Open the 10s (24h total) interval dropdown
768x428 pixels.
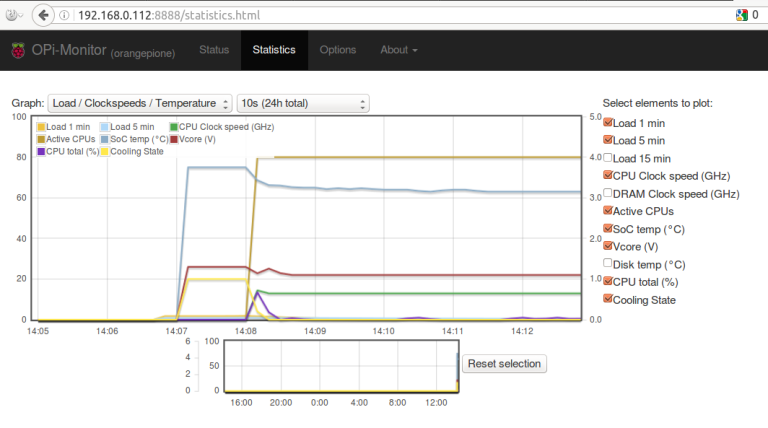[x=303, y=103]
